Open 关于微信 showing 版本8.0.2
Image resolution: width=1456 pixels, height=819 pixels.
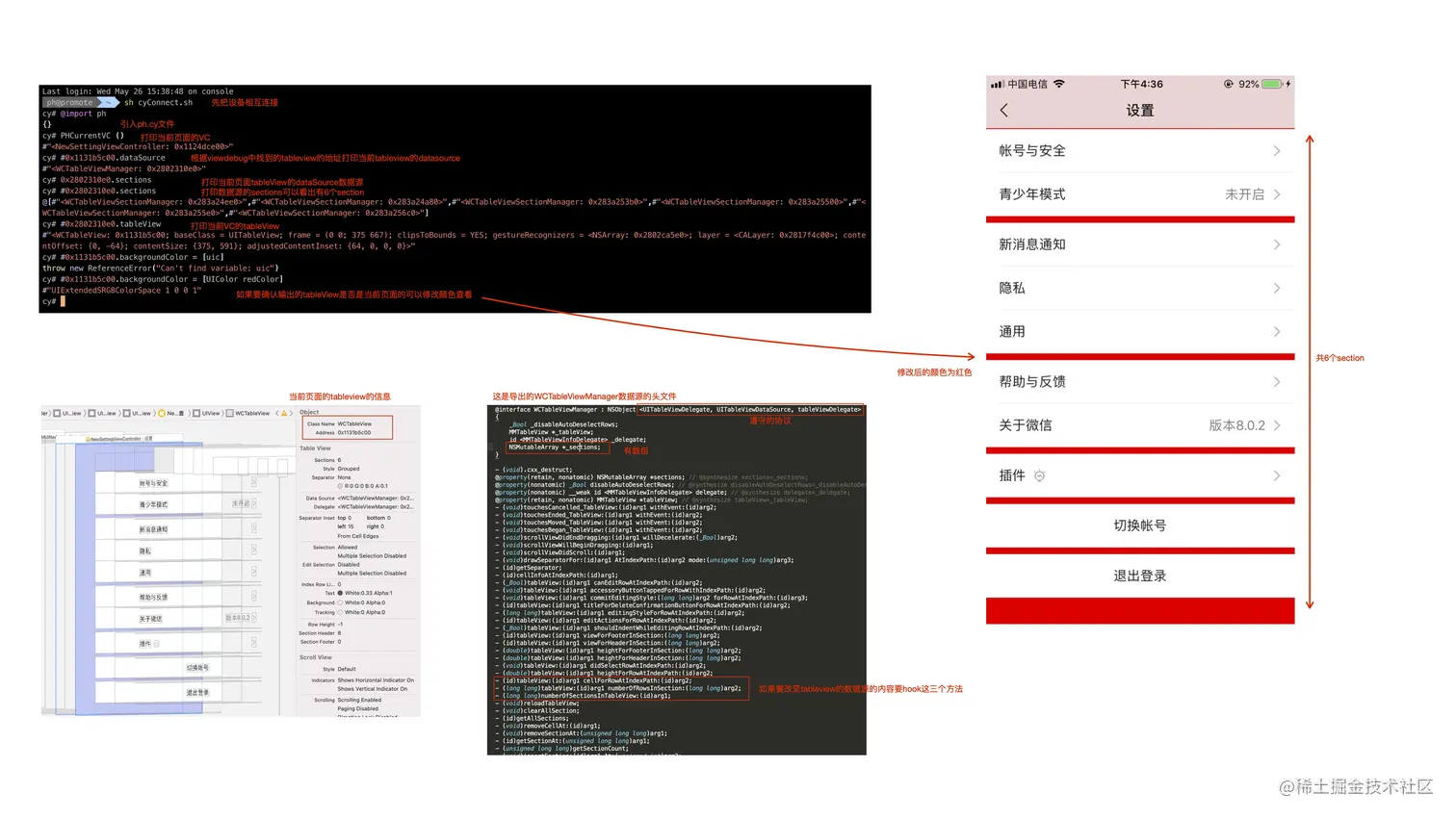tap(1139, 424)
